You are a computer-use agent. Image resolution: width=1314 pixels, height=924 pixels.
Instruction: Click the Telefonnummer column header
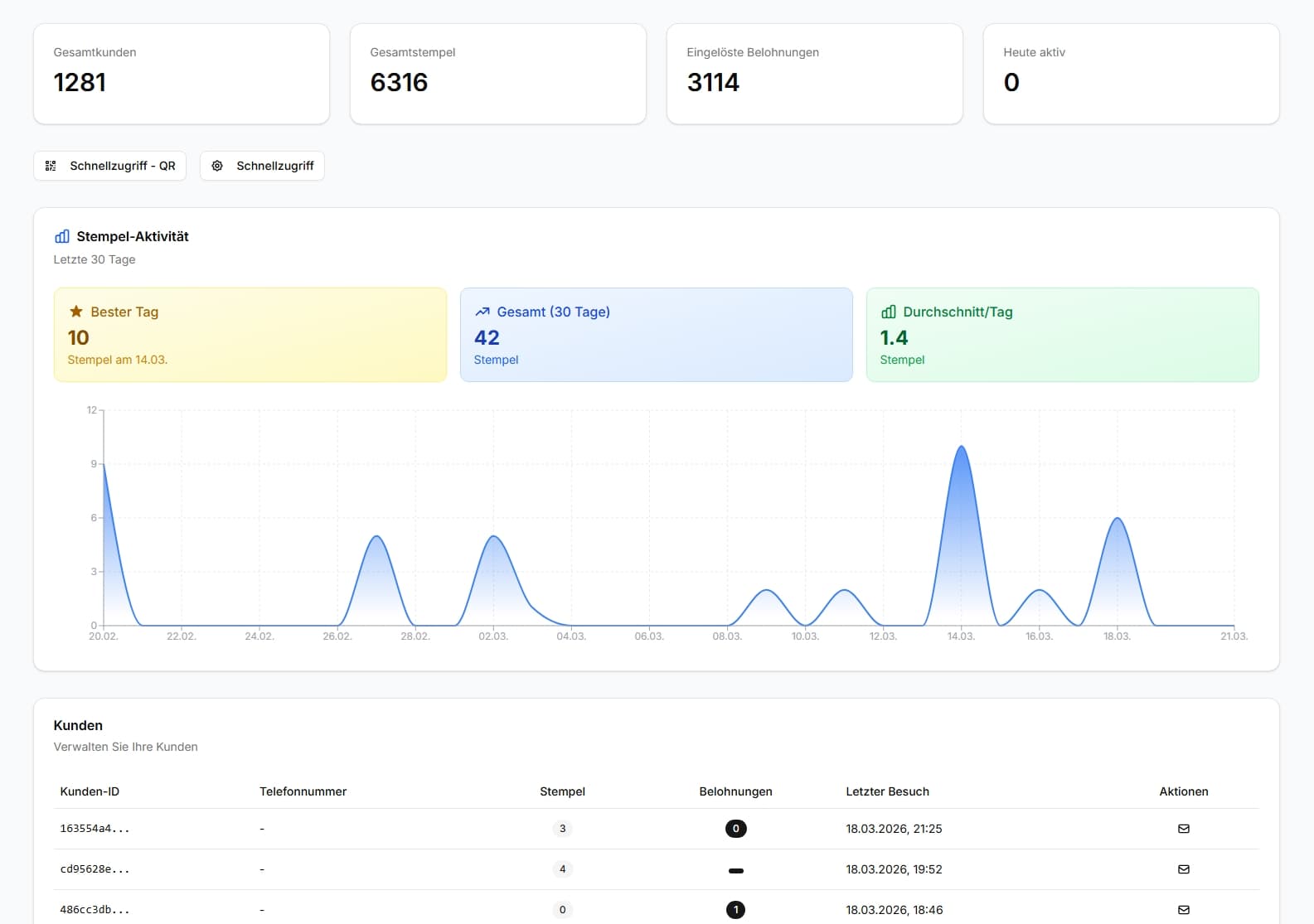303,791
